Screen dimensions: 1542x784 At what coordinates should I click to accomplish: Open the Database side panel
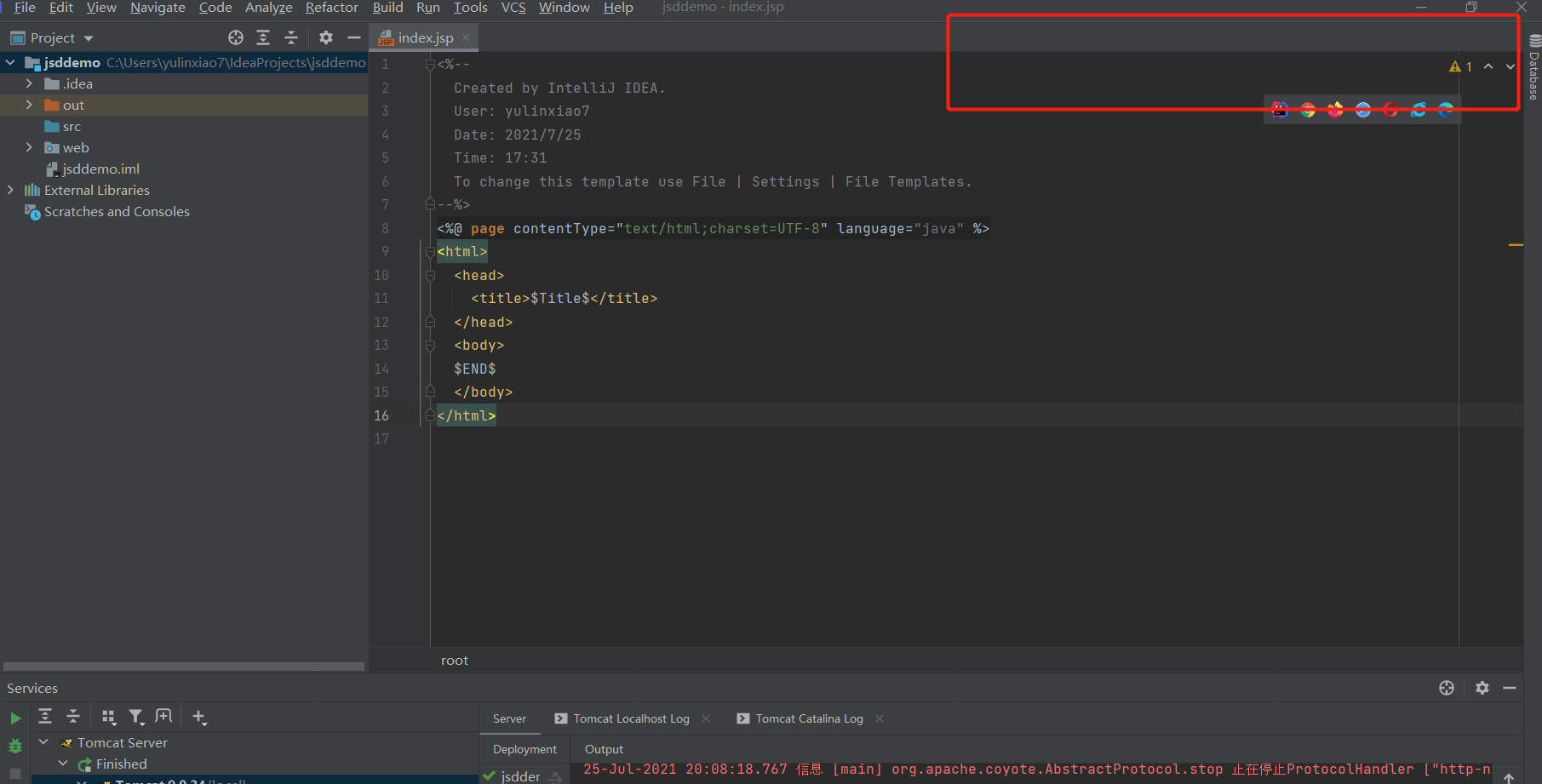point(1534,68)
